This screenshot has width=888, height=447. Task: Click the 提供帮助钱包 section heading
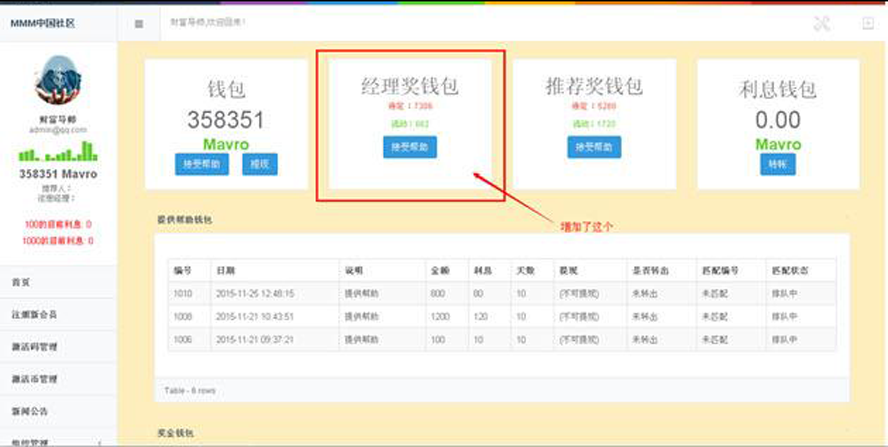click(185, 219)
